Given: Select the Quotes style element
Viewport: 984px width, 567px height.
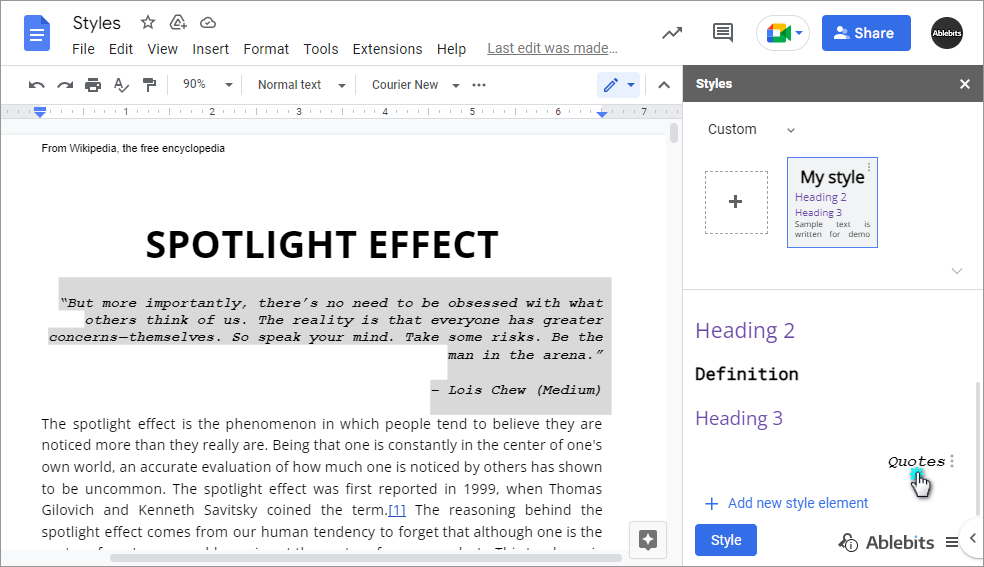Looking at the screenshot, I should pyautogui.click(x=916, y=462).
